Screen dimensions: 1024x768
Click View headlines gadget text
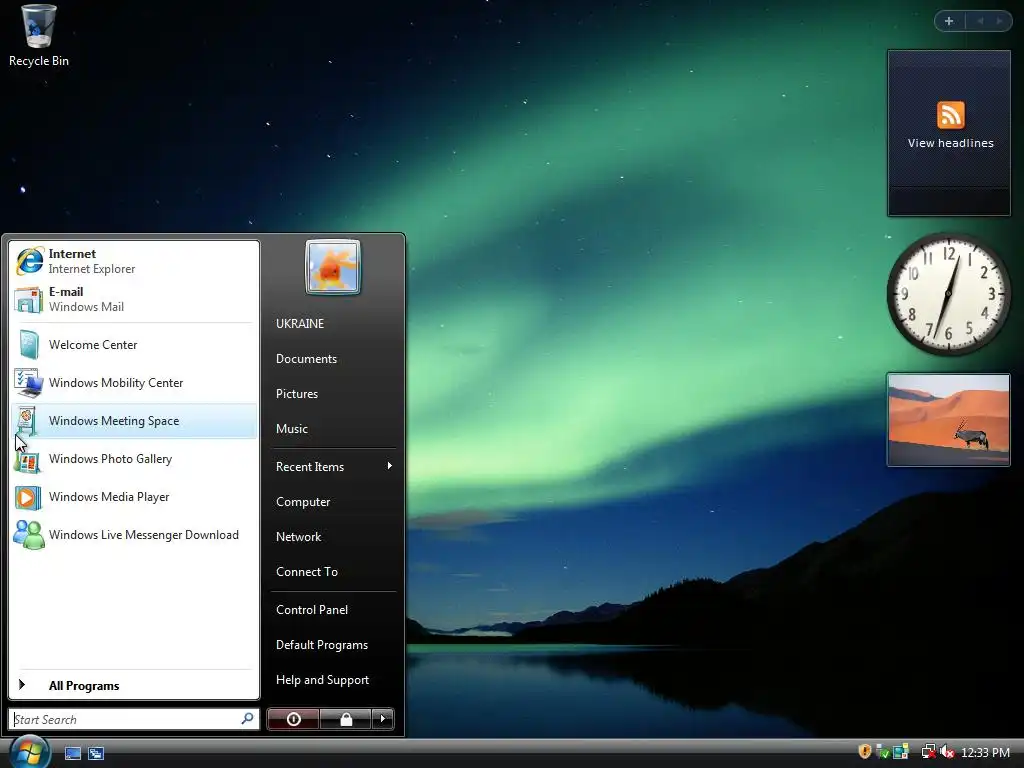tap(950, 143)
